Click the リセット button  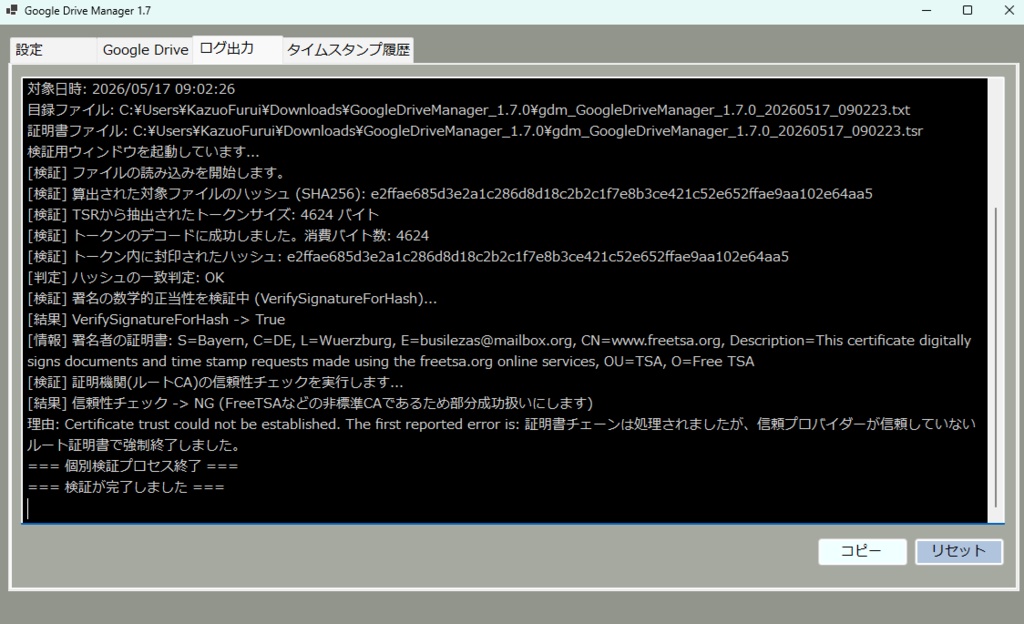(959, 551)
